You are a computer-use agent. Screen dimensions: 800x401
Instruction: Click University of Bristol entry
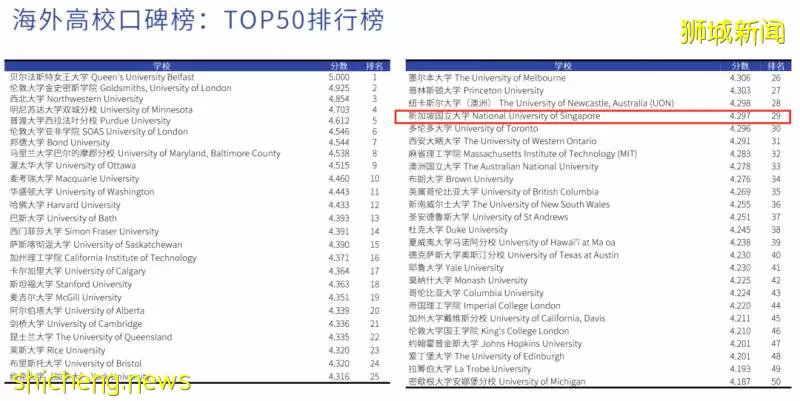click(76, 364)
